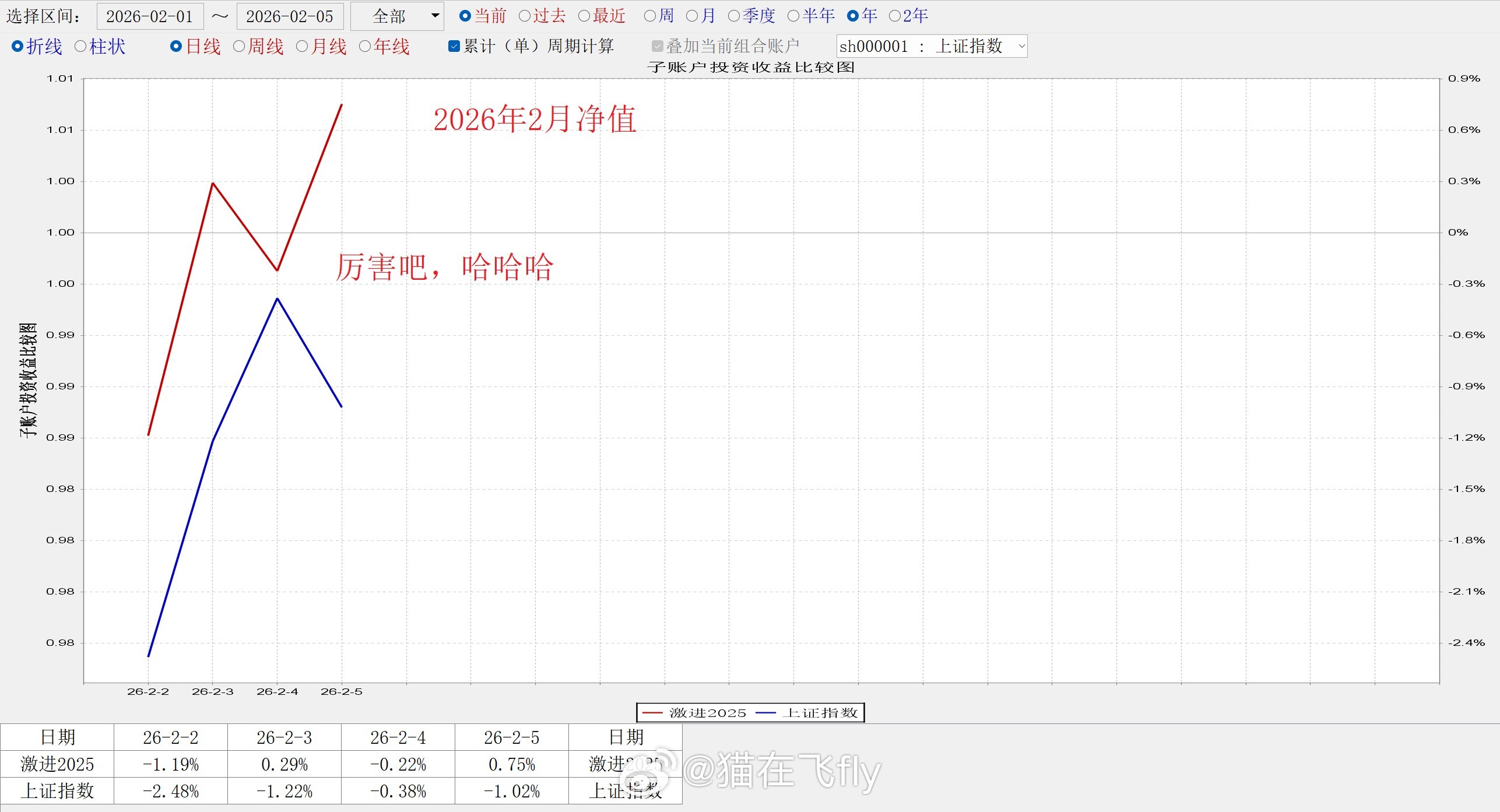Select the 周 time span radio button

coord(650,16)
